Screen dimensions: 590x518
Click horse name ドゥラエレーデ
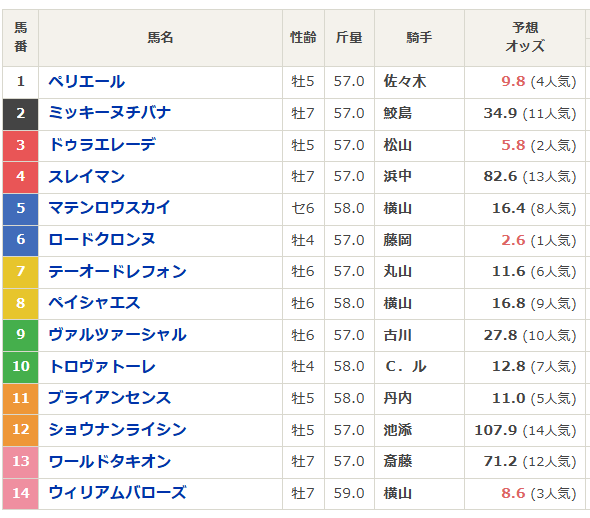pyautogui.click(x=102, y=145)
